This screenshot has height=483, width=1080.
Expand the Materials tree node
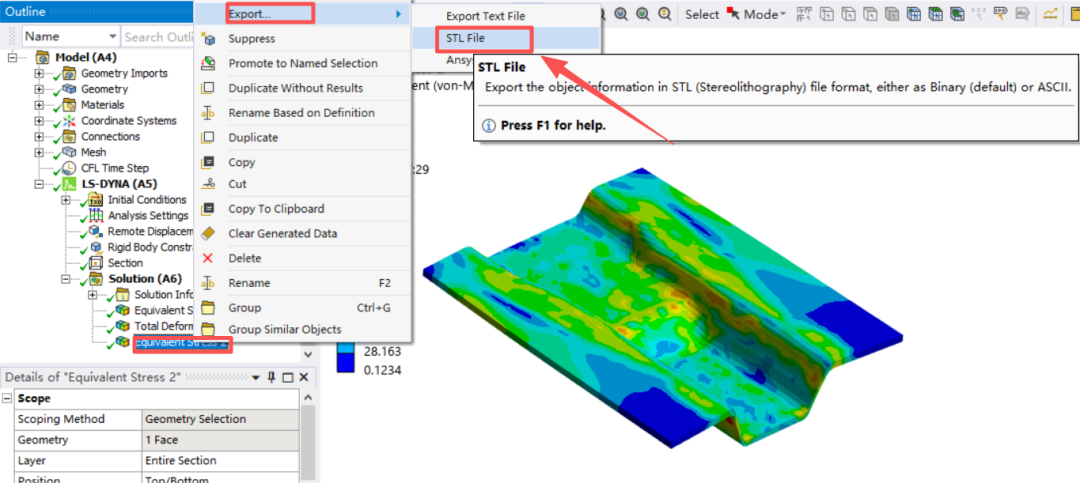pos(39,105)
